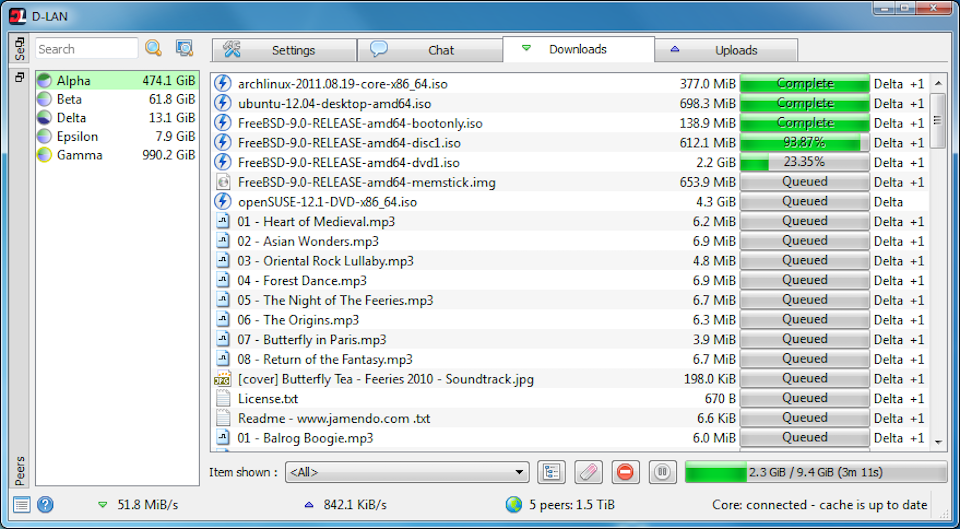The height and width of the screenshot is (529, 960).
Task: Switch to the Settings tab
Action: click(284, 50)
